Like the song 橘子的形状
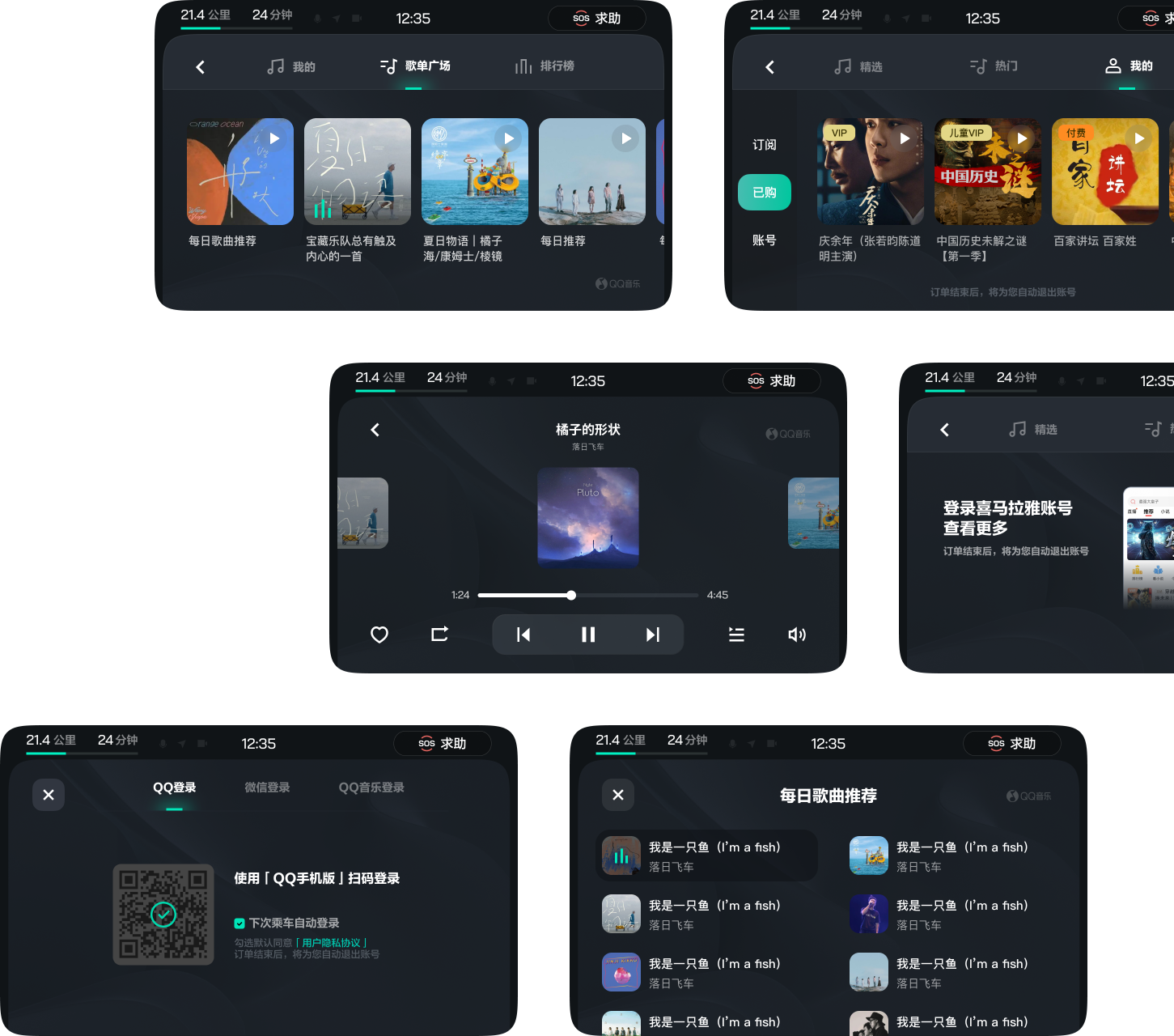Image resolution: width=1174 pixels, height=1036 pixels. pyautogui.click(x=379, y=635)
